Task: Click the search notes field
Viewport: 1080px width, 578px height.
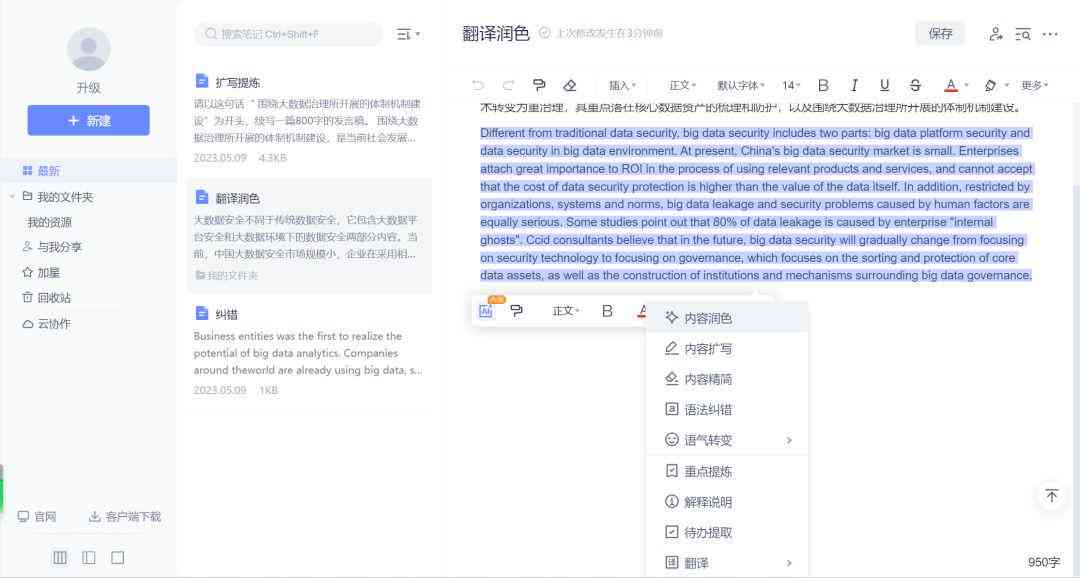Action: [x=288, y=34]
